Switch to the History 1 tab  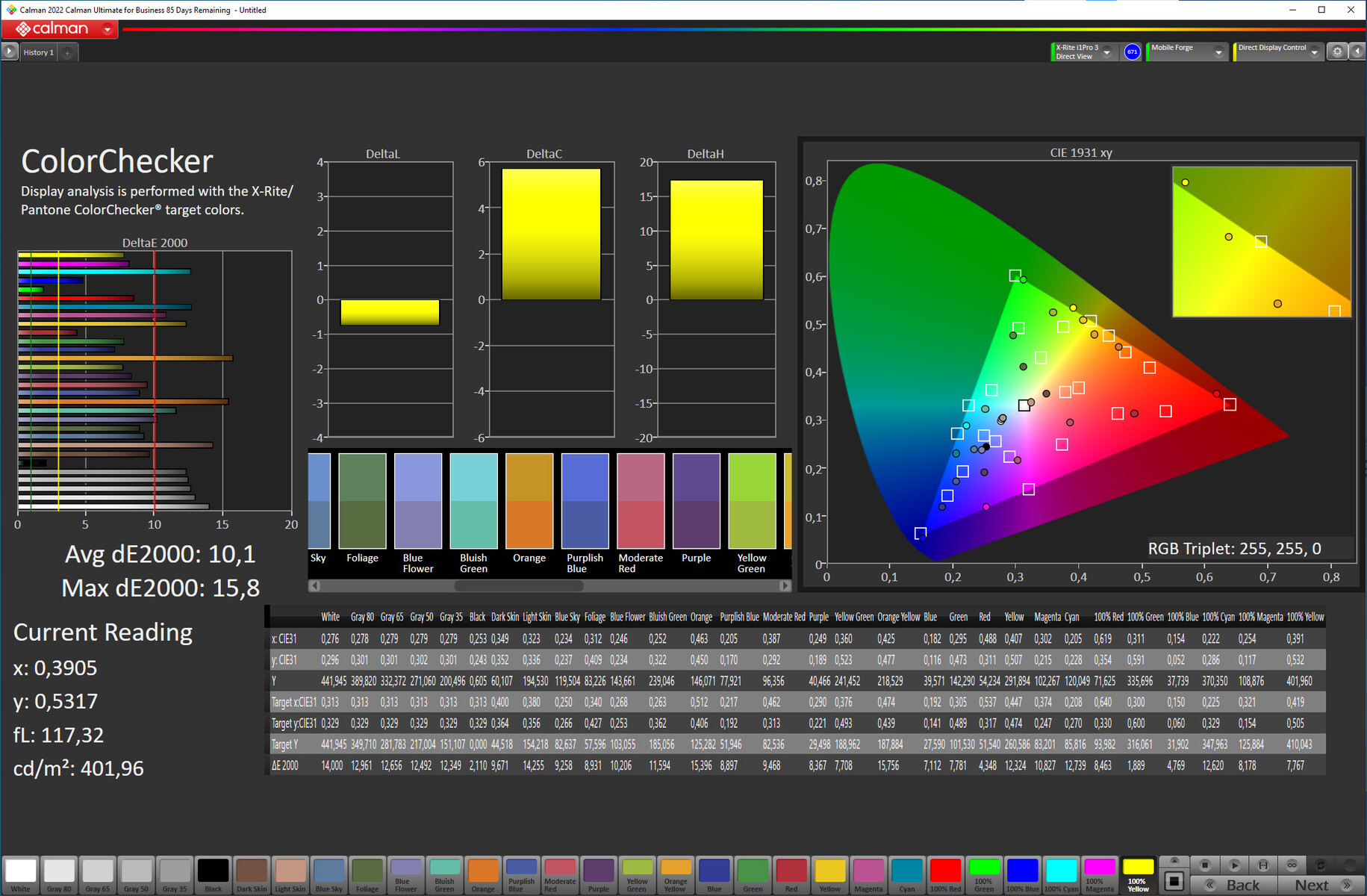[x=39, y=52]
